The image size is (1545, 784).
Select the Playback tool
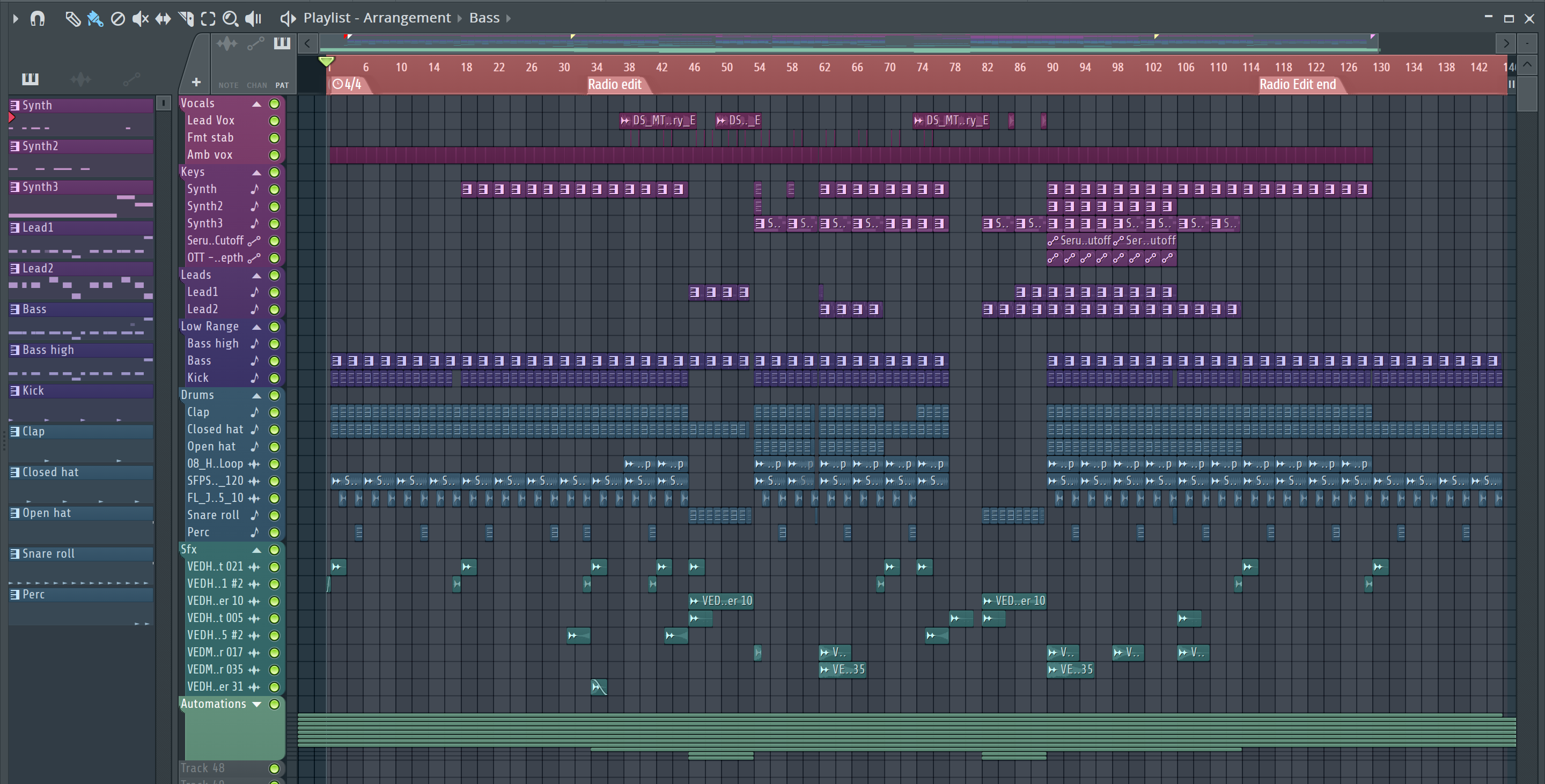[253, 19]
